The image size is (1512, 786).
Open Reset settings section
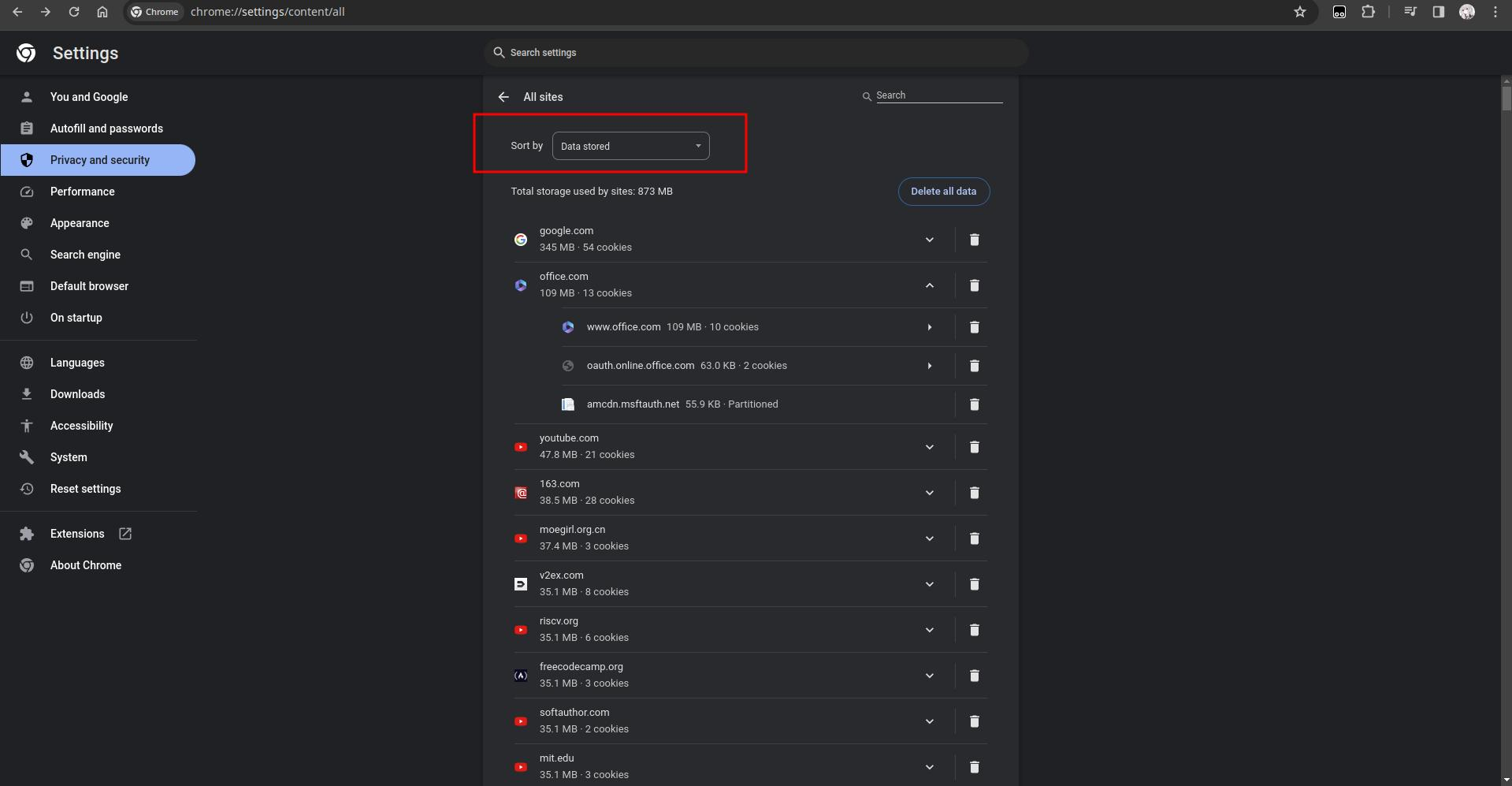pos(98,489)
